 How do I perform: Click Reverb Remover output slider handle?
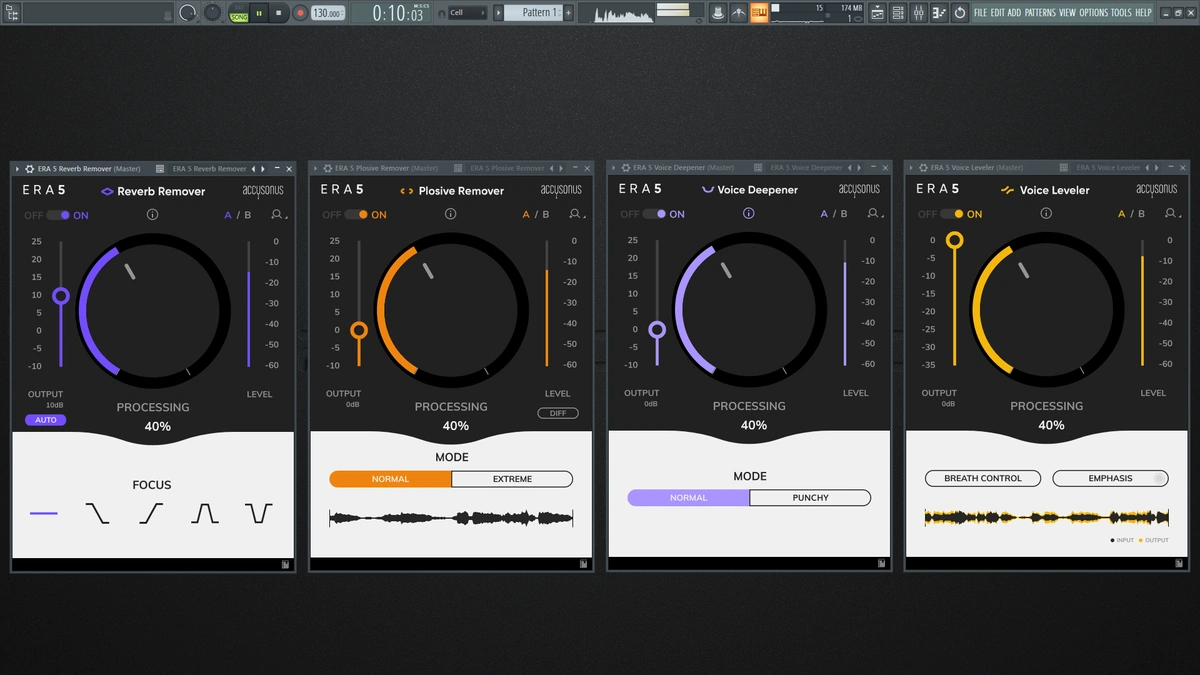click(x=61, y=296)
